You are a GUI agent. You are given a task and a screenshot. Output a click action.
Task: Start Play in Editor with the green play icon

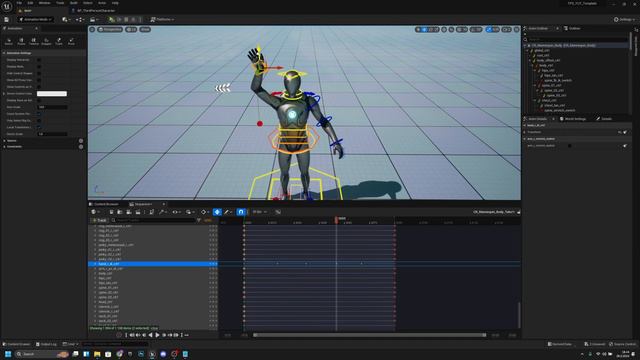click(111, 19)
